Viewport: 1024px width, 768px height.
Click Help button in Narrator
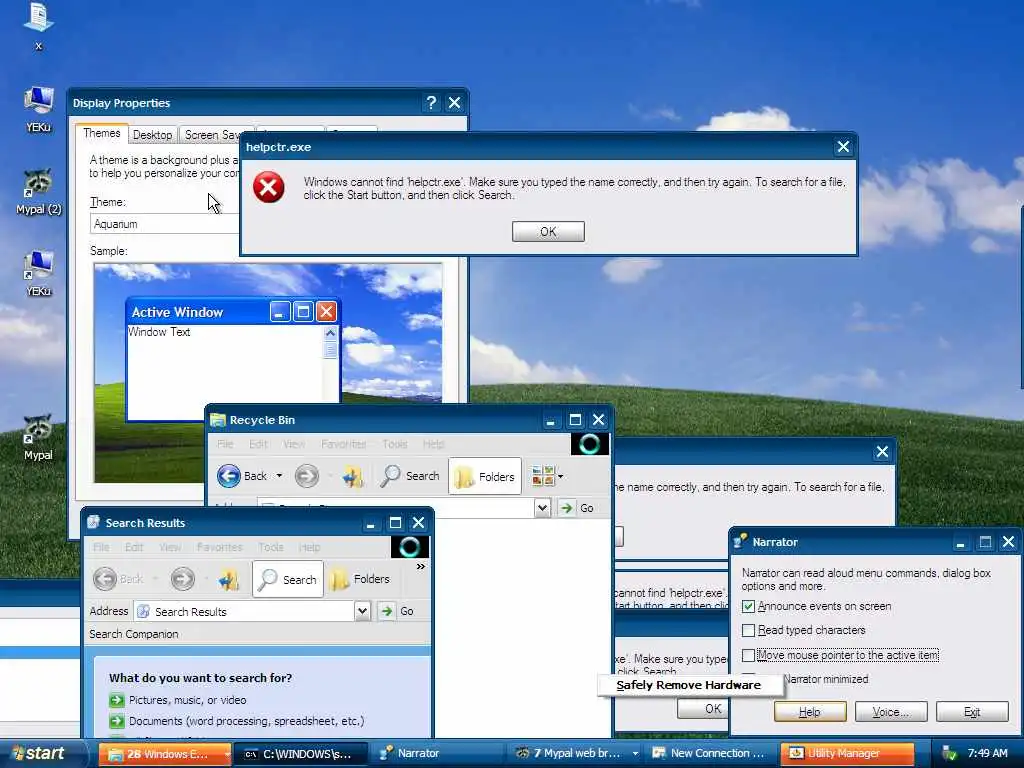tap(810, 712)
